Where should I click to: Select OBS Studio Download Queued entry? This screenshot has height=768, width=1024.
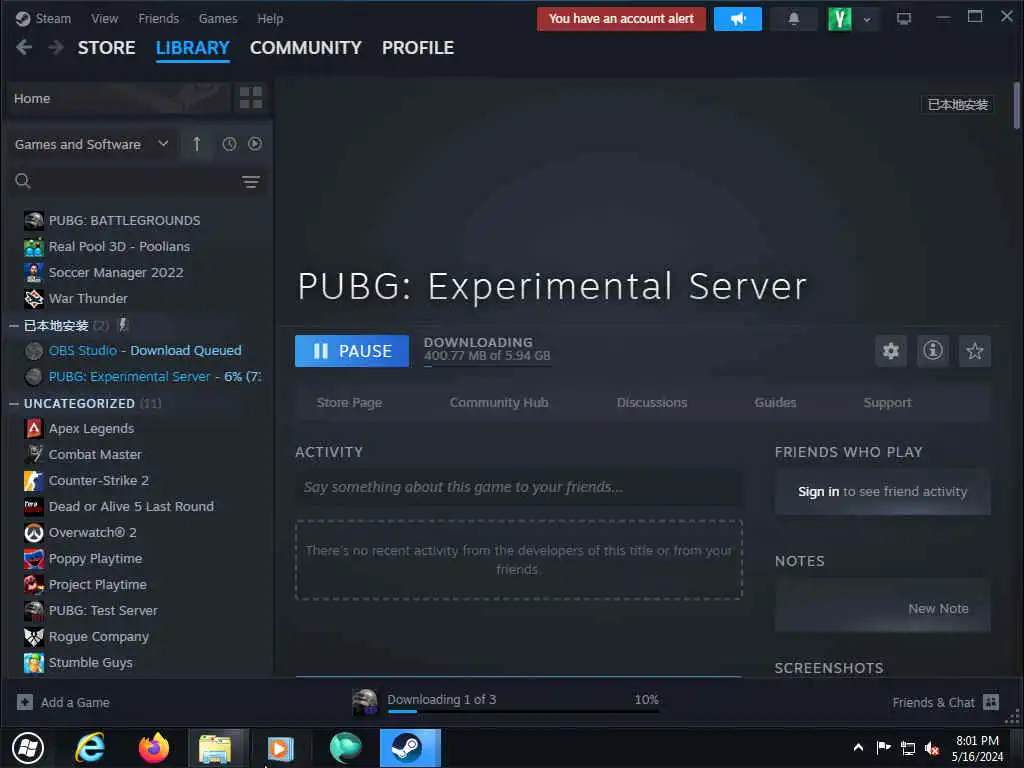click(x=145, y=351)
